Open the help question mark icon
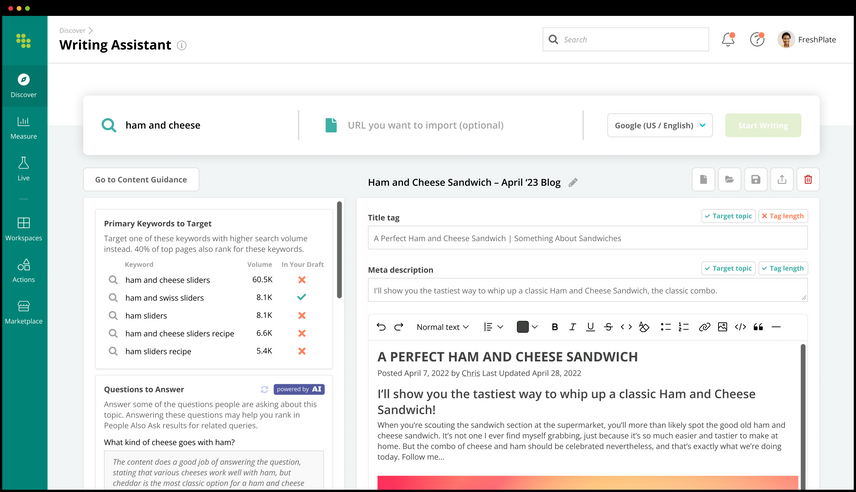The image size is (856, 492). (757, 39)
